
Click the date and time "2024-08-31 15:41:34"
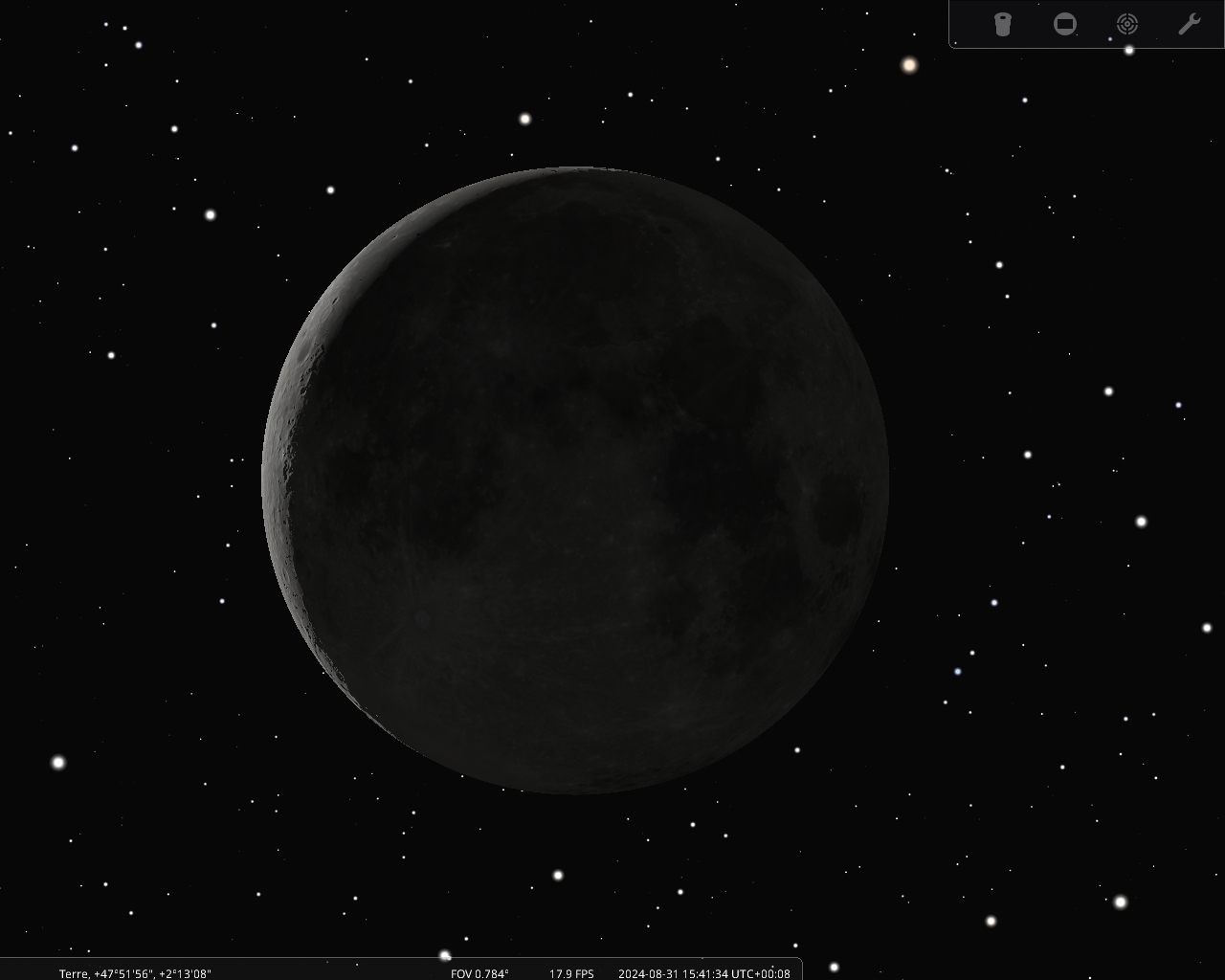(673, 973)
